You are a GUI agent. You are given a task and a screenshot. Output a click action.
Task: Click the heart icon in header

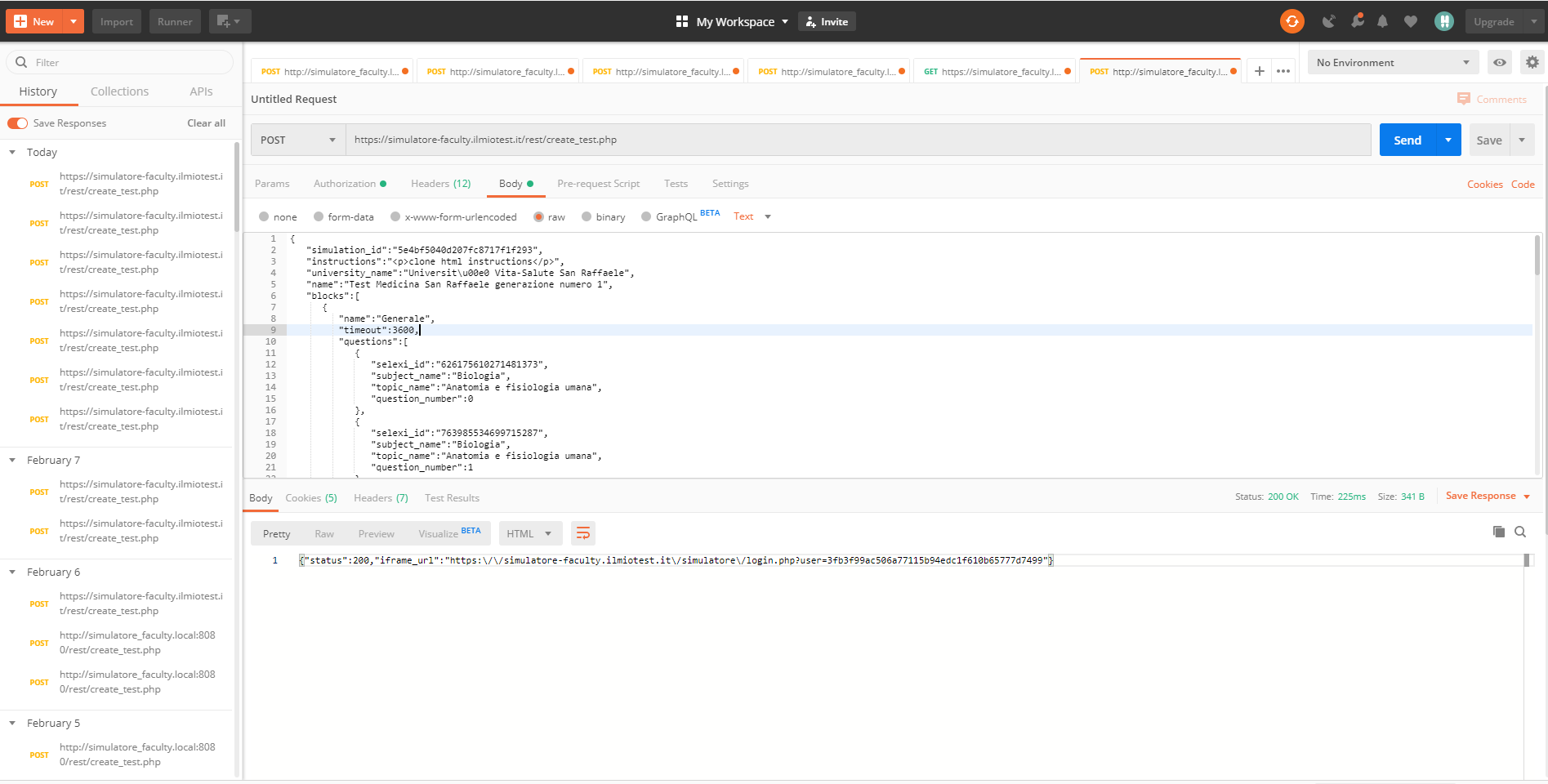(x=1411, y=21)
